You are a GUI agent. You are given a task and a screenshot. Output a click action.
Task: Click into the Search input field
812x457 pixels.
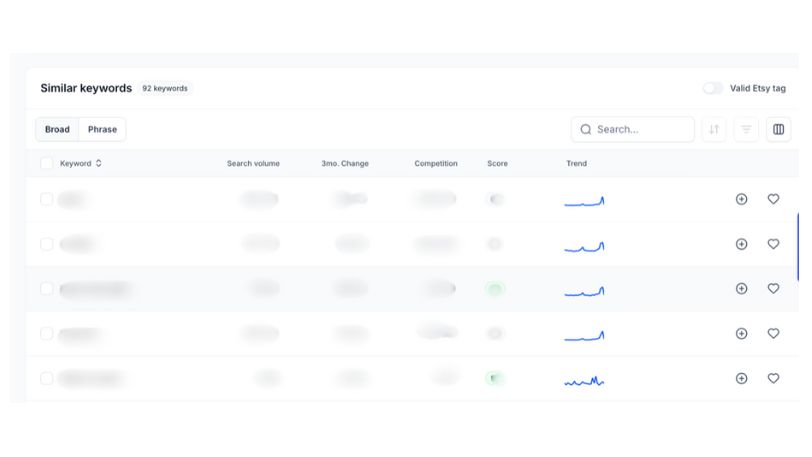tap(640, 129)
